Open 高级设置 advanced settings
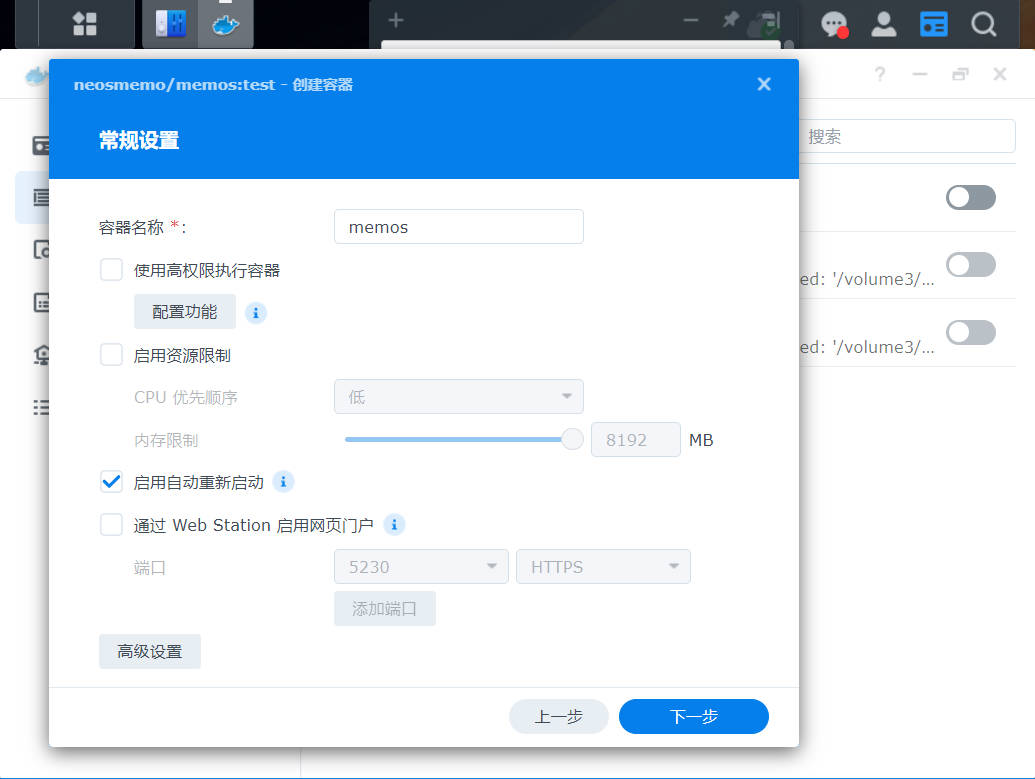Image resolution: width=1035 pixels, height=779 pixels. point(150,652)
